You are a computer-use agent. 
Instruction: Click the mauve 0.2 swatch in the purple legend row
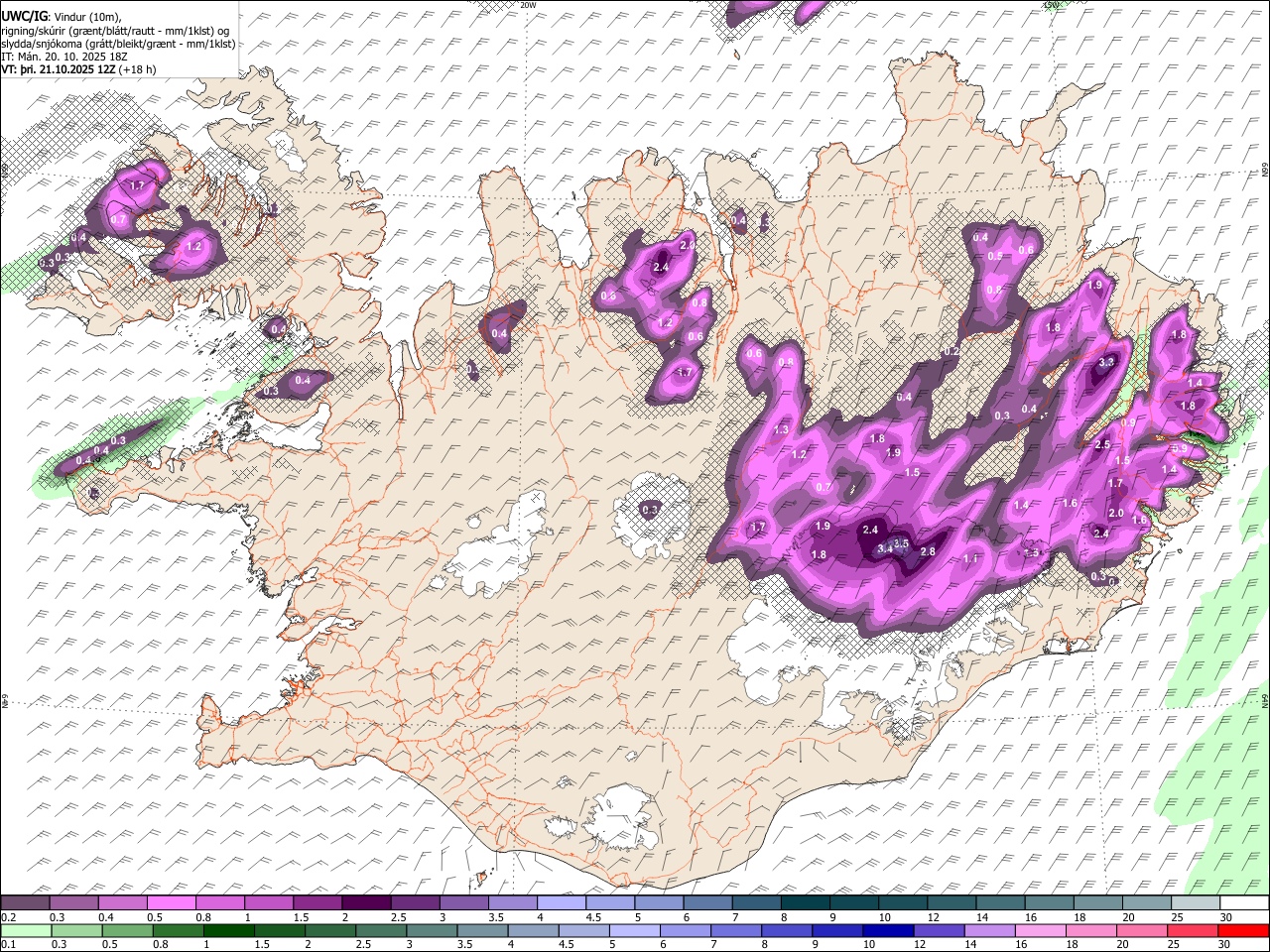(x=26, y=903)
